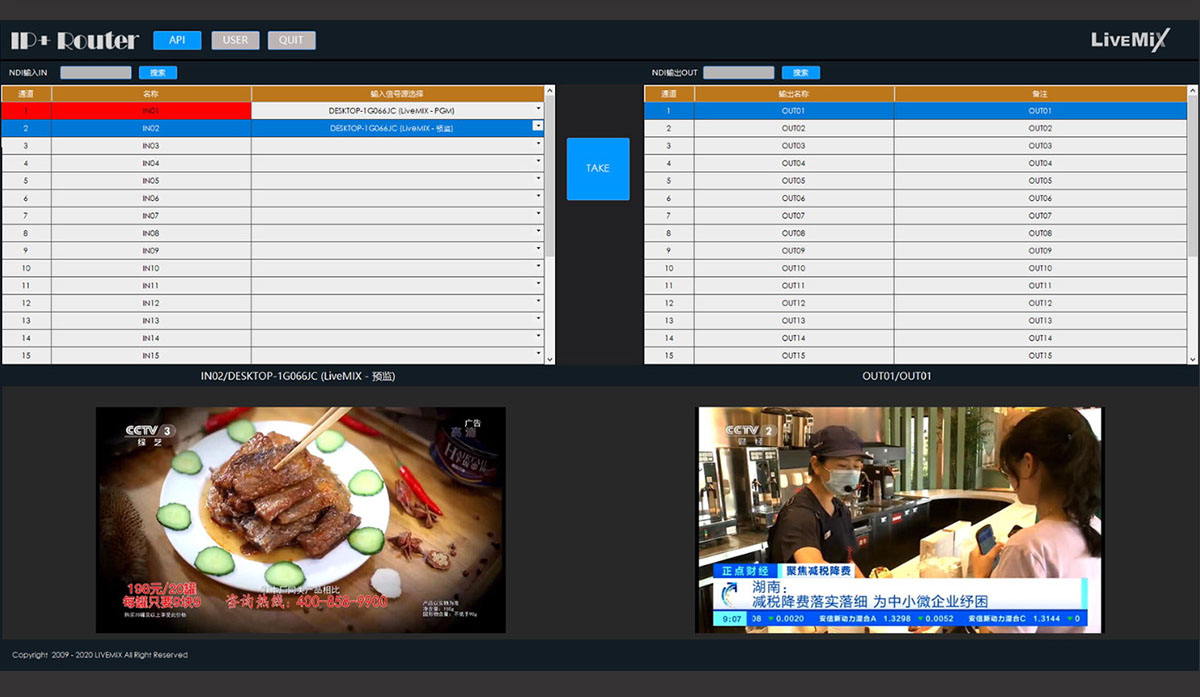The image size is (1200, 697).
Task: Select output row OUT12
Action: [793, 303]
